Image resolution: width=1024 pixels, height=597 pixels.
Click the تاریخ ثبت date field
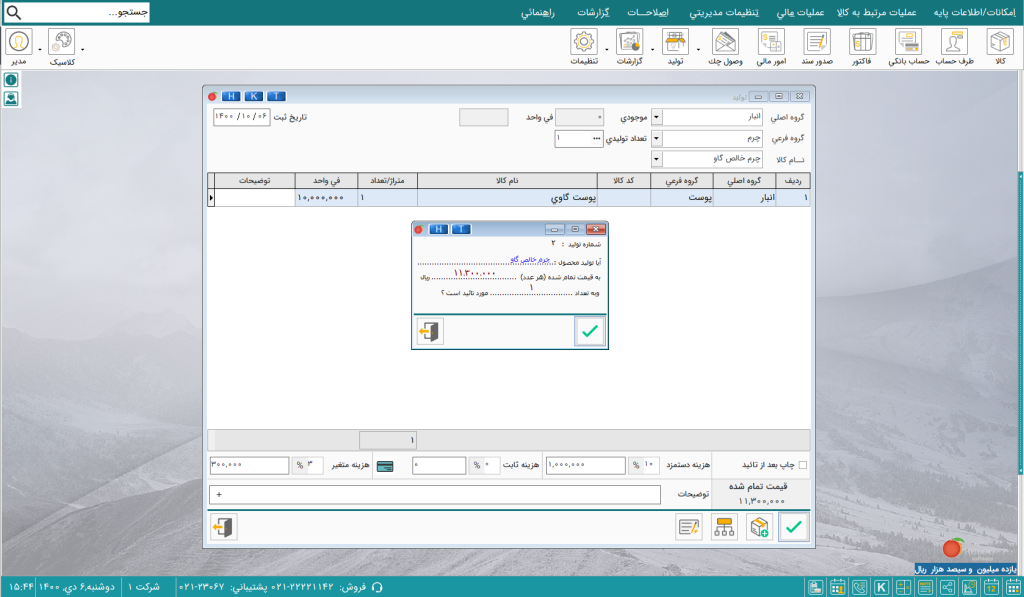point(242,118)
